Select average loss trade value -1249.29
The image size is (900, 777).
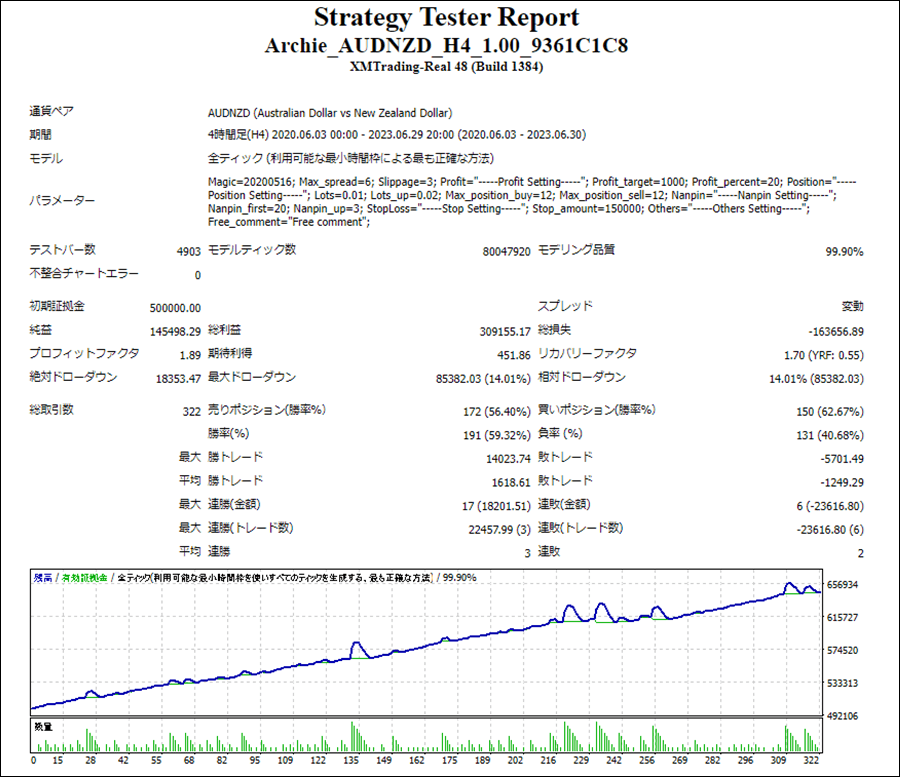coord(841,482)
